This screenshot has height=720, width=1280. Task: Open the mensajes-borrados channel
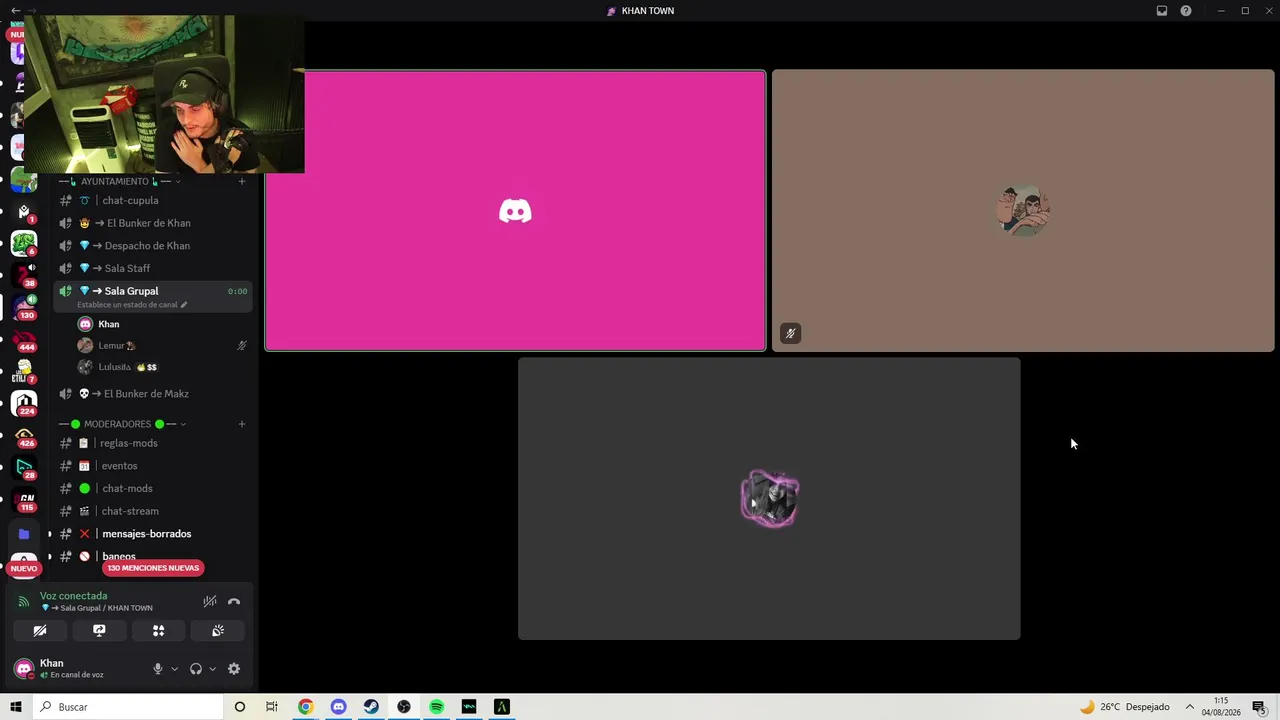152,534
